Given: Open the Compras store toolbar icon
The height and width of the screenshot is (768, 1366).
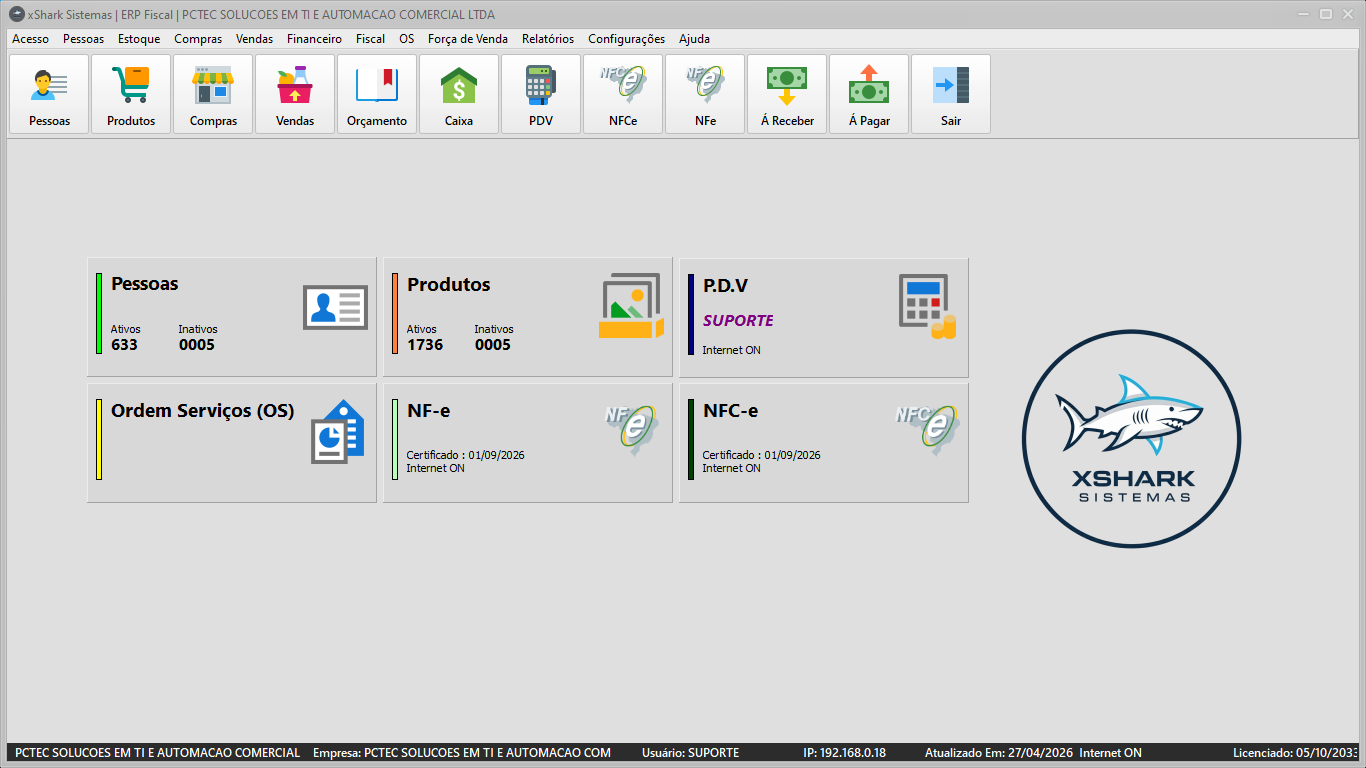Looking at the screenshot, I should click(213, 94).
